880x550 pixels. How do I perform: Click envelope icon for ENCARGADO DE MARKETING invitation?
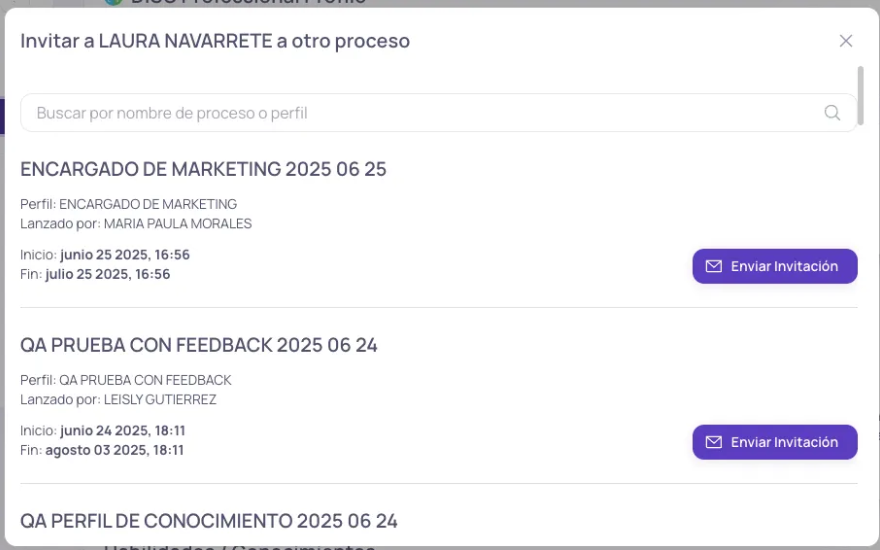[714, 266]
